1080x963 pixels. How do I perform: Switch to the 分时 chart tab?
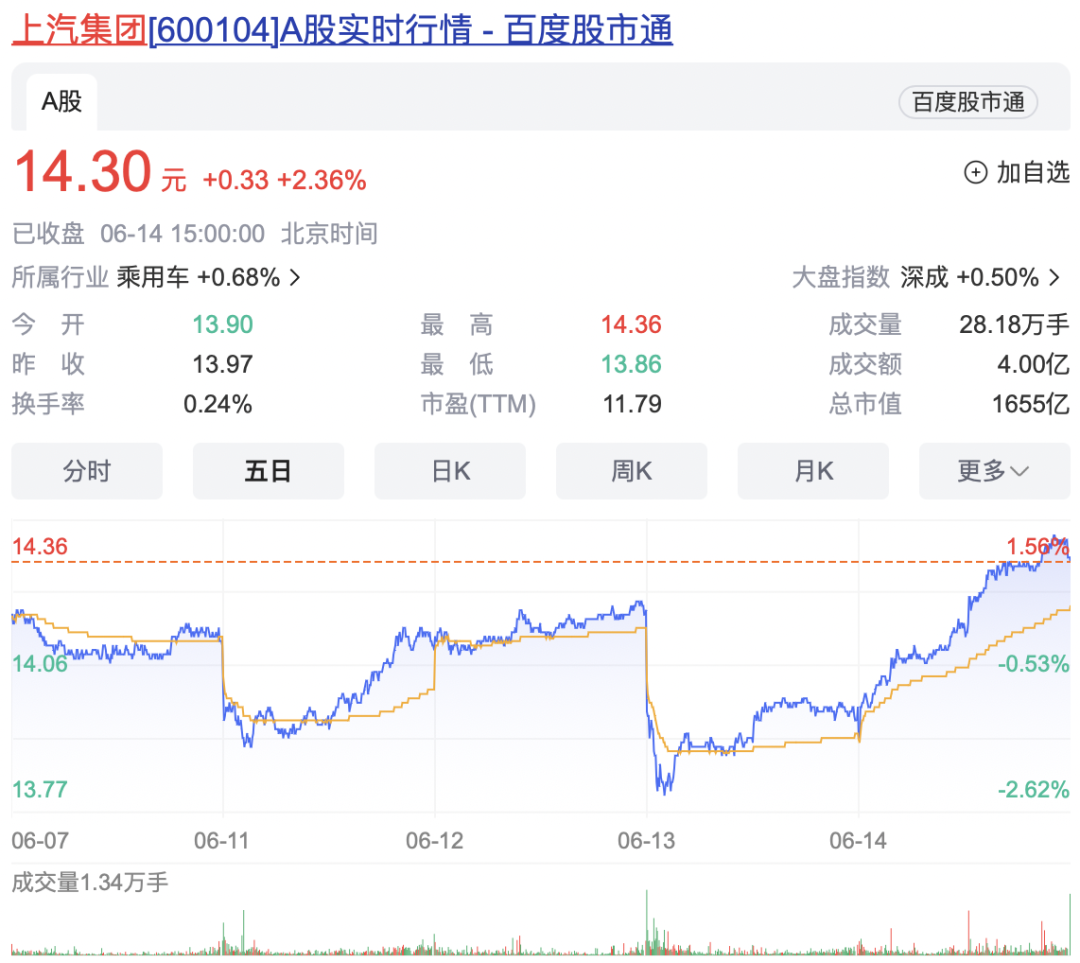click(x=87, y=471)
